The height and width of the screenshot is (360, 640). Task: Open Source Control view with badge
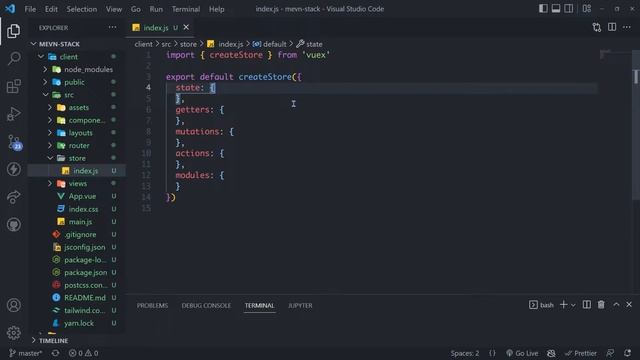14,142
